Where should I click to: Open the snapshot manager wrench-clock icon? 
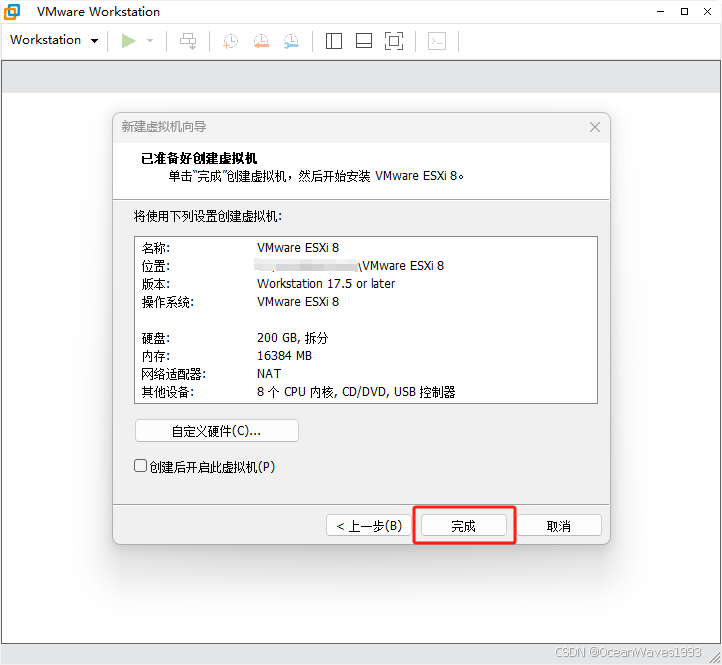point(291,41)
